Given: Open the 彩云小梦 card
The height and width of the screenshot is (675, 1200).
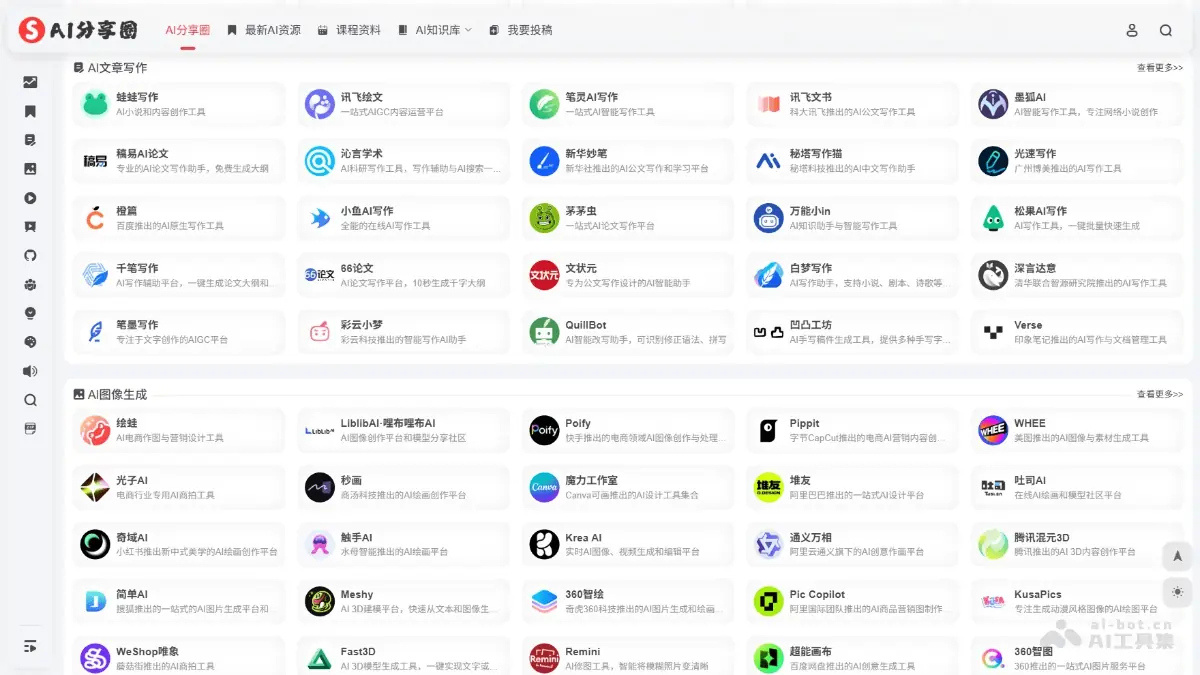Looking at the screenshot, I should point(404,332).
